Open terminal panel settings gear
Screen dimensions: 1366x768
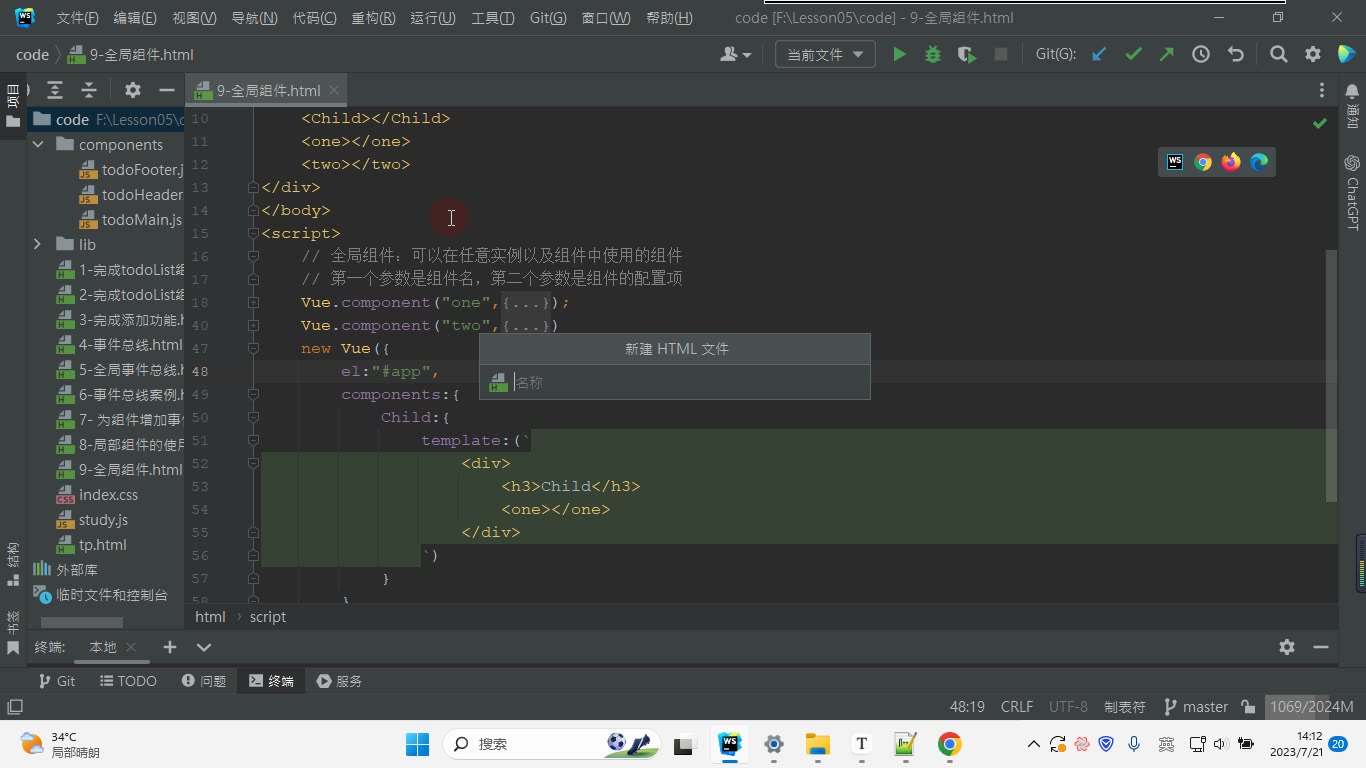1287,647
